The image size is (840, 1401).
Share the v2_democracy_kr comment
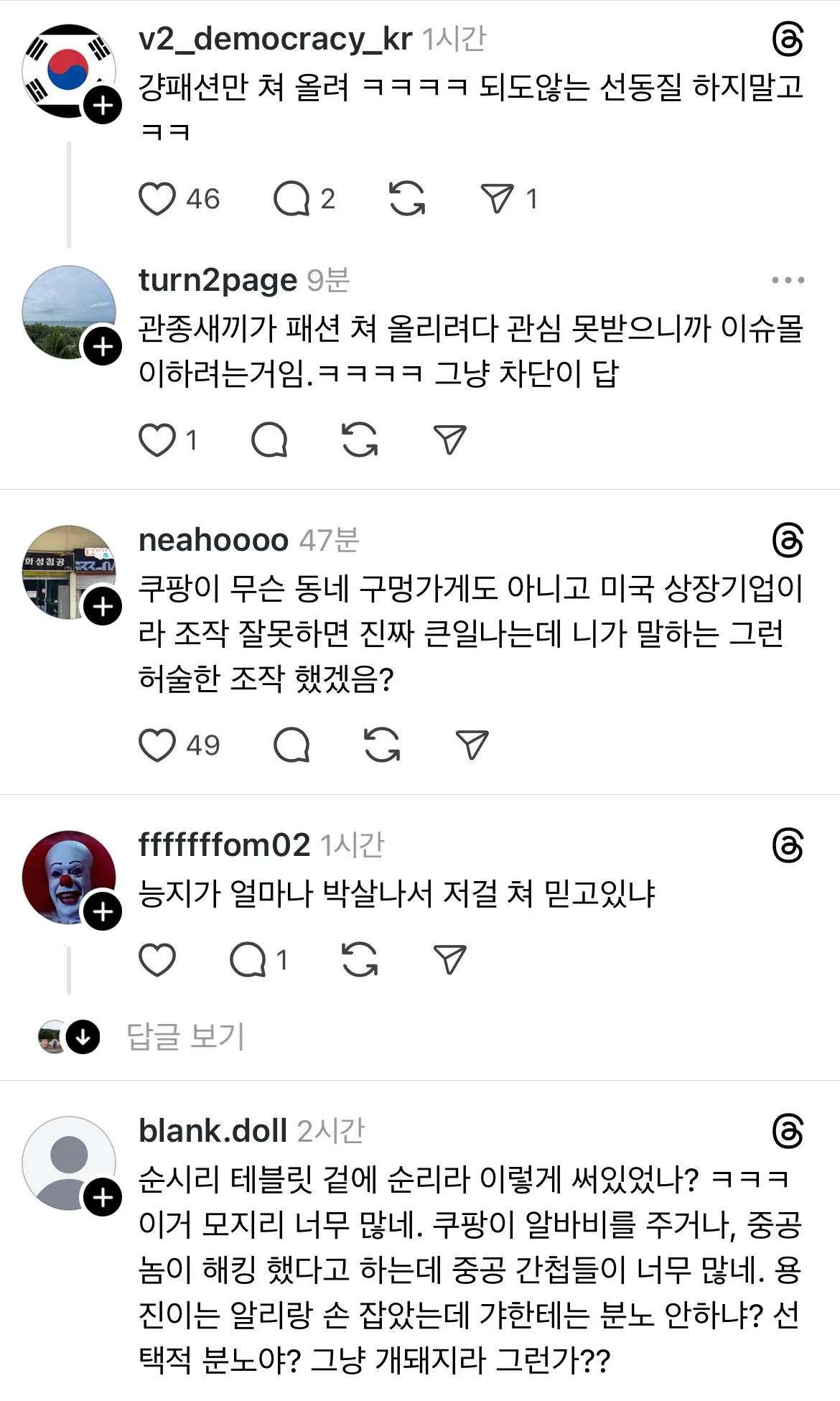pos(497,199)
